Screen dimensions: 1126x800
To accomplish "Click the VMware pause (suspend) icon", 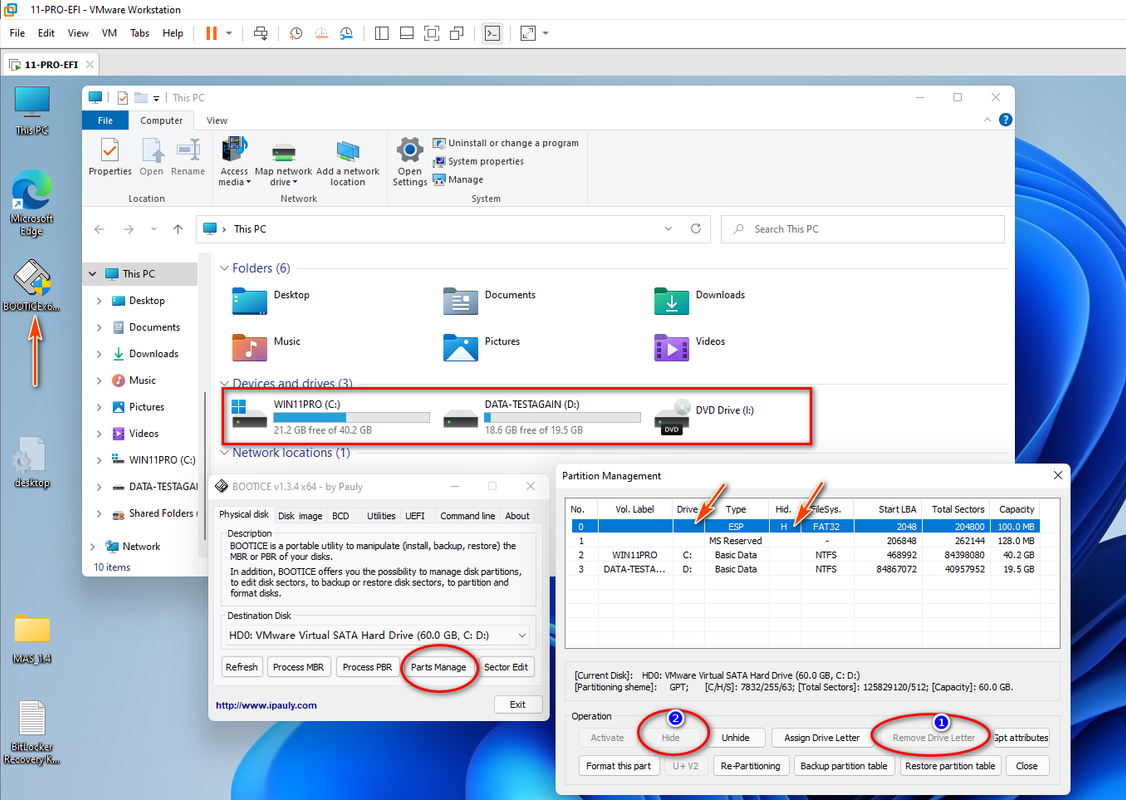I will (x=211, y=33).
